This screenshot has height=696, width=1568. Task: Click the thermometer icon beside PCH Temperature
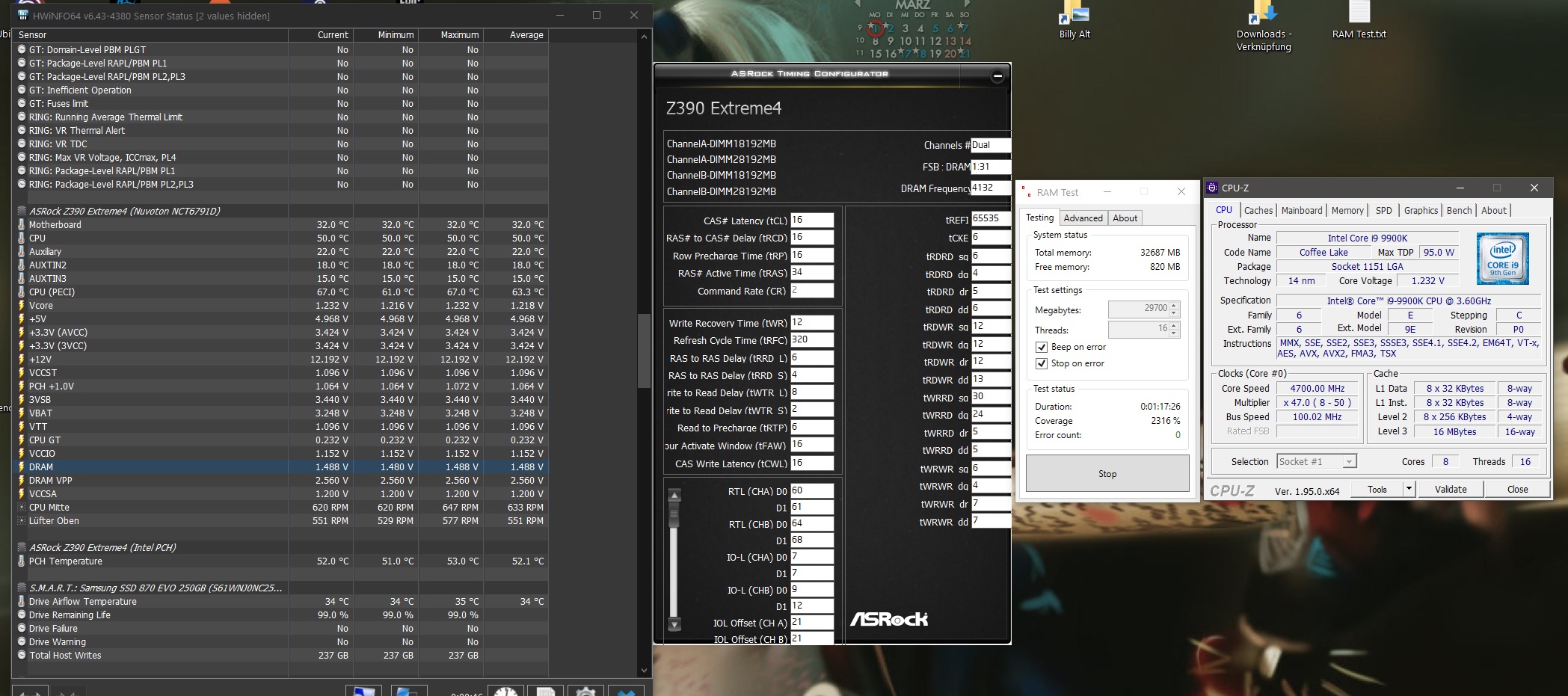click(22, 561)
